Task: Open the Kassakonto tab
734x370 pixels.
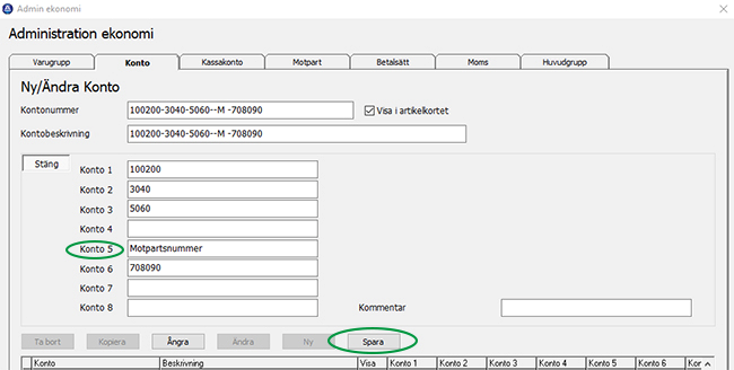Action: [222, 62]
